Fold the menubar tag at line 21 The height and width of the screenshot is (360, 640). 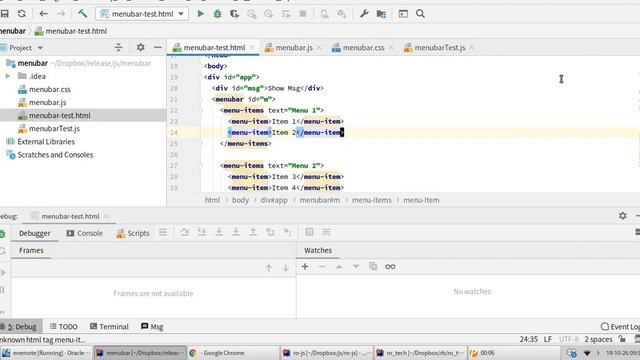click(200, 99)
